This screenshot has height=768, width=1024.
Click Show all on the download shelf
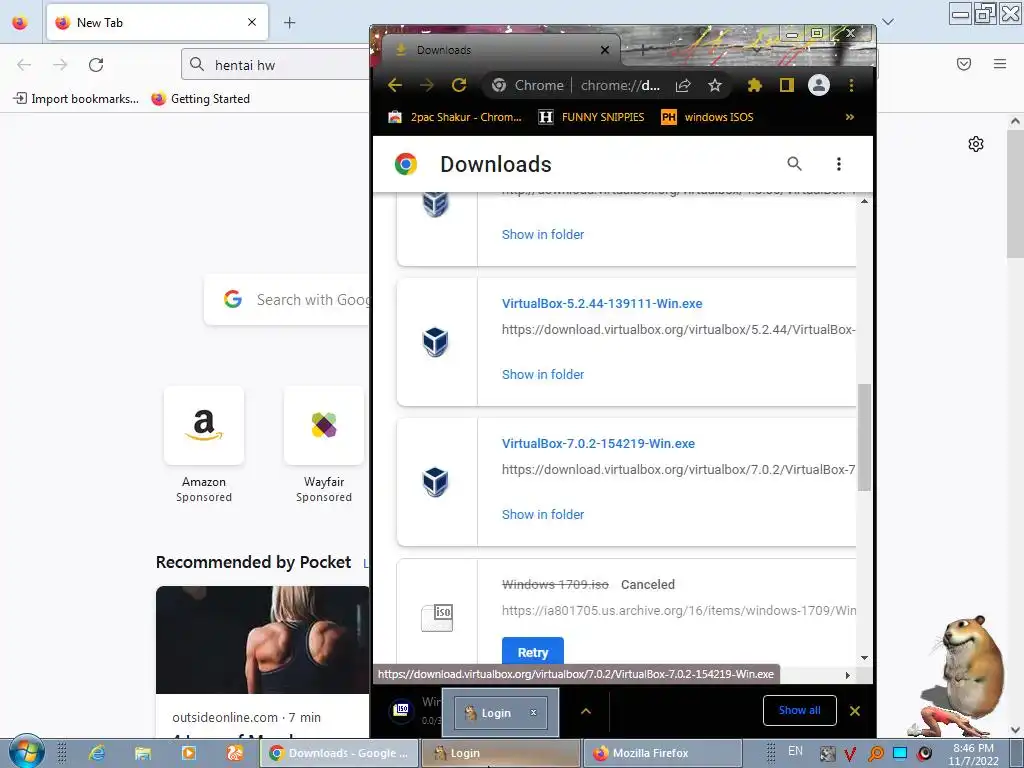coord(799,711)
